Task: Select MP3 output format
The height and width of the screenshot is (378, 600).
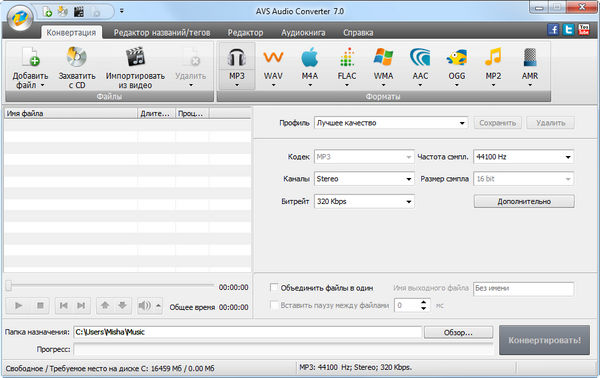Action: 236,66
